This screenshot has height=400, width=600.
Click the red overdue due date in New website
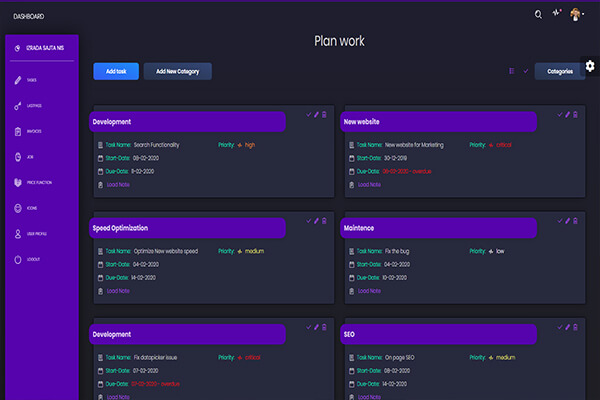(407, 171)
